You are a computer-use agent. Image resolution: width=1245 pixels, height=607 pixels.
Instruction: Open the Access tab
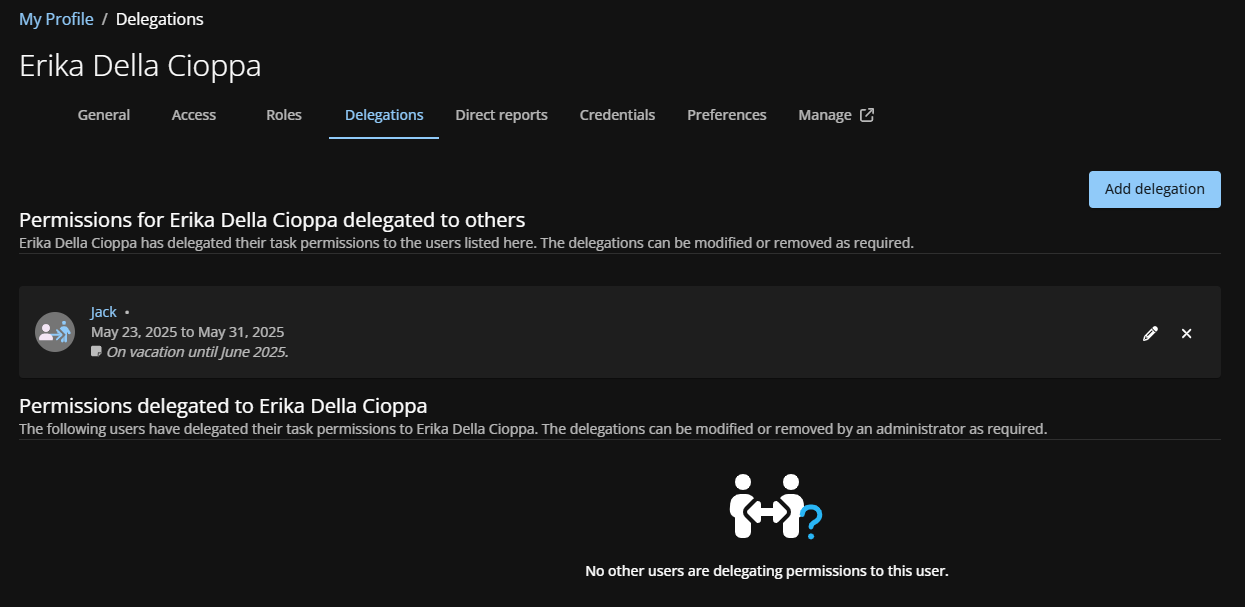(x=193, y=115)
